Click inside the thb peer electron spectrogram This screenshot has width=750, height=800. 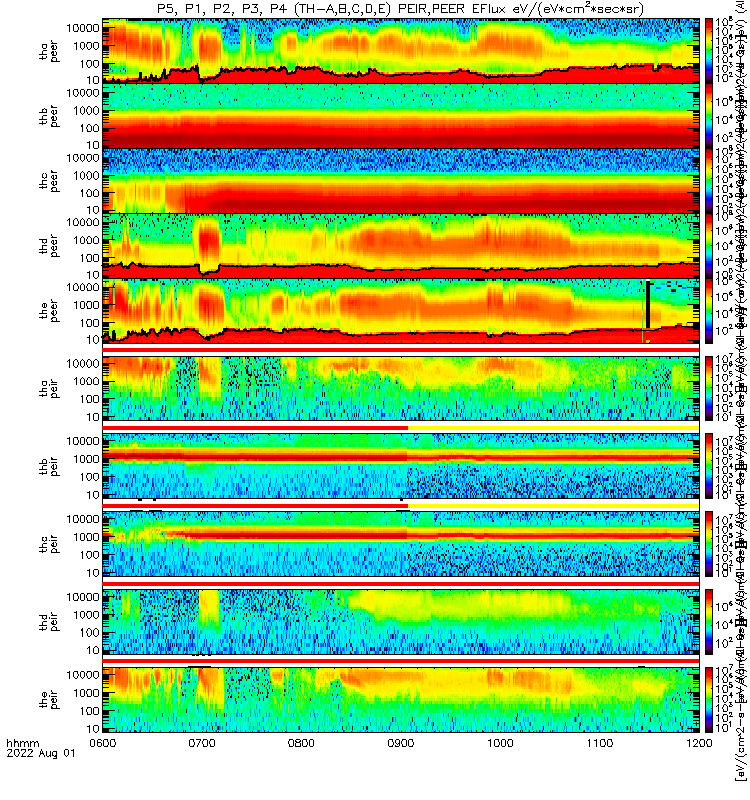point(401,116)
